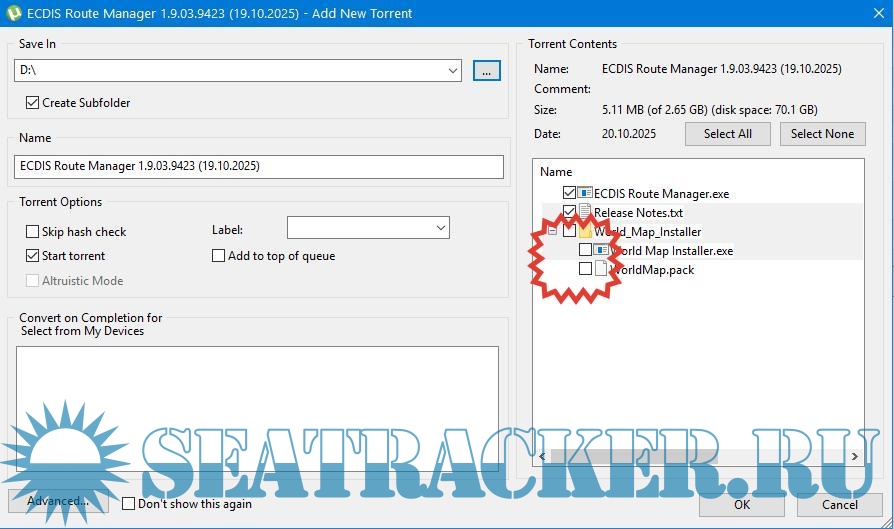The width and height of the screenshot is (894, 529).
Task: Click the ECDIS Route Manager.exe file icon
Action: coord(585,193)
